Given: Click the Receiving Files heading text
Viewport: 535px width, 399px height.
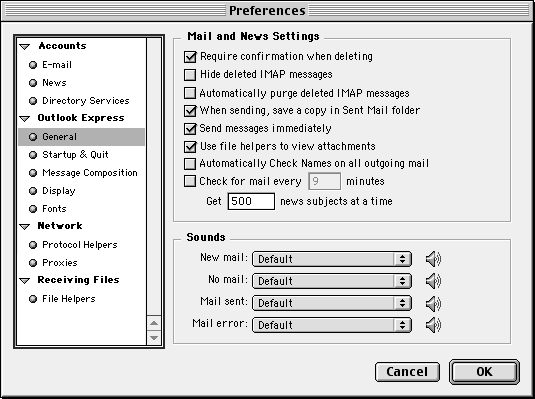Looking at the screenshot, I should click(78, 280).
